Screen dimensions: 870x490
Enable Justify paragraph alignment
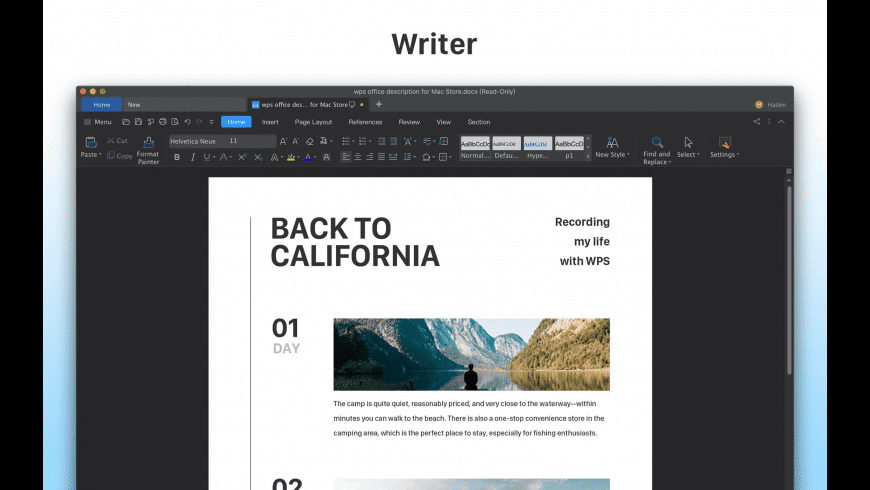[381, 157]
